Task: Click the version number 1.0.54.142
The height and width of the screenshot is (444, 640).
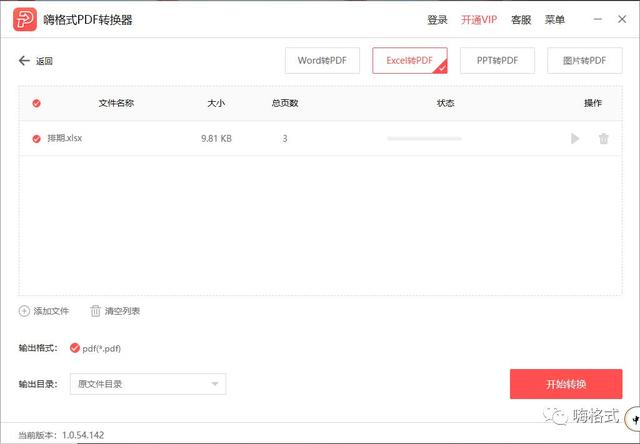Action: 83,435
